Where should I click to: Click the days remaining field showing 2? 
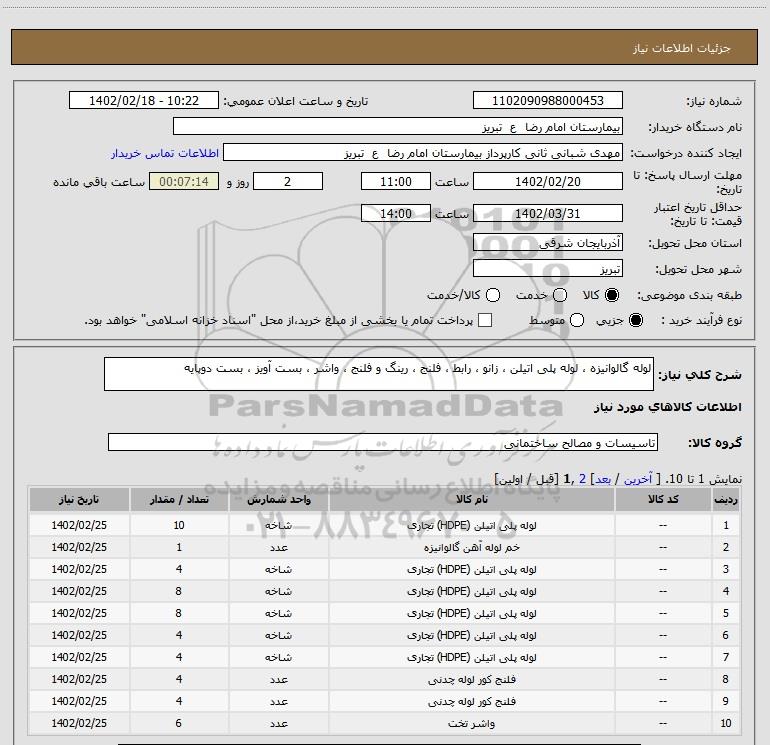[288, 181]
